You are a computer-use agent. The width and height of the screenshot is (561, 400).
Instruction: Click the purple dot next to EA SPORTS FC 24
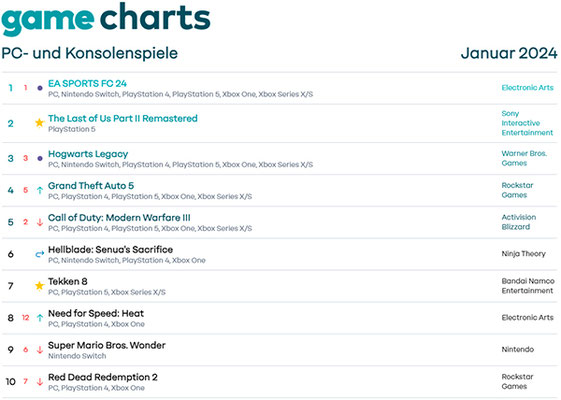coord(40,88)
